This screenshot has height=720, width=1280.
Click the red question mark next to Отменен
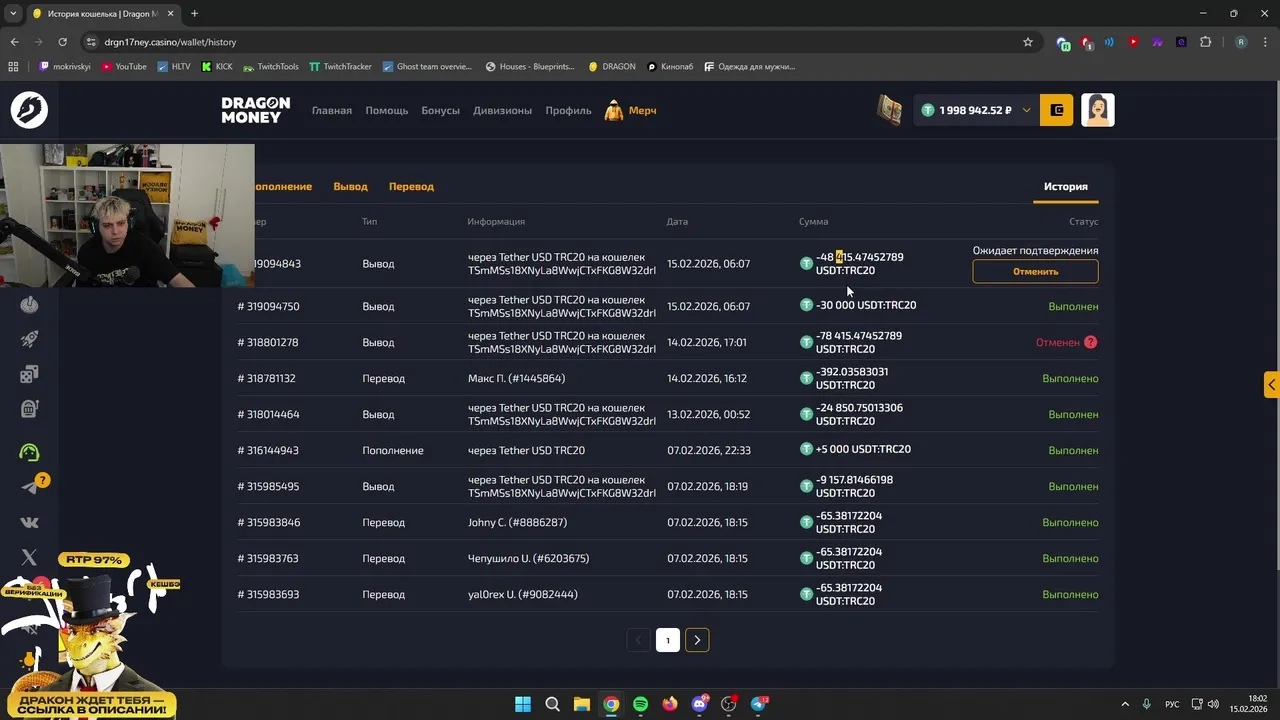pos(1090,342)
